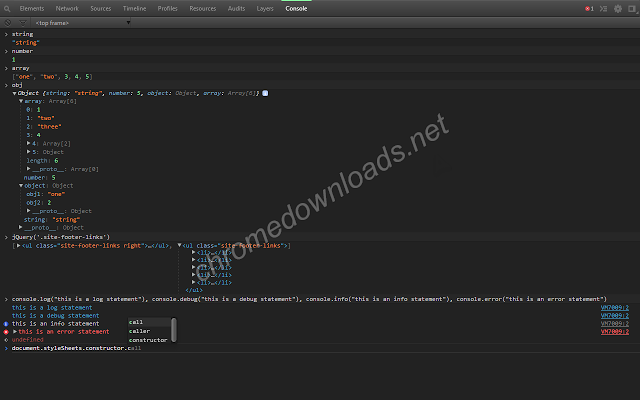This screenshot has height=400, width=640.
Task: Collapse the ul site-footer-links element
Action: click(179, 245)
